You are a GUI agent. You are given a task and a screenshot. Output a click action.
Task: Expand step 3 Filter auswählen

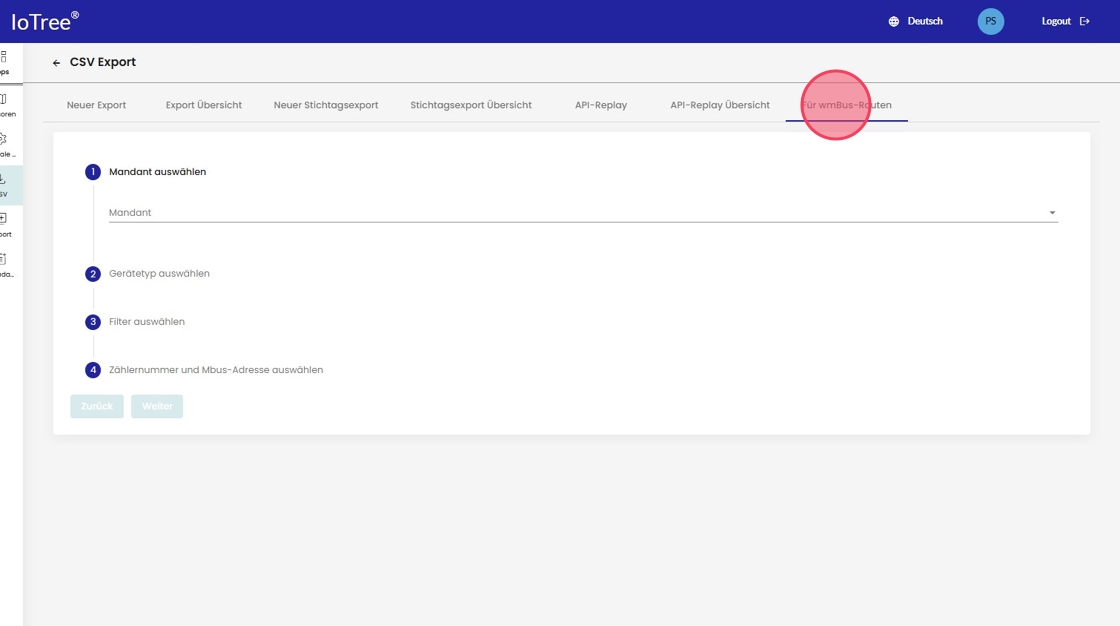[146, 322]
